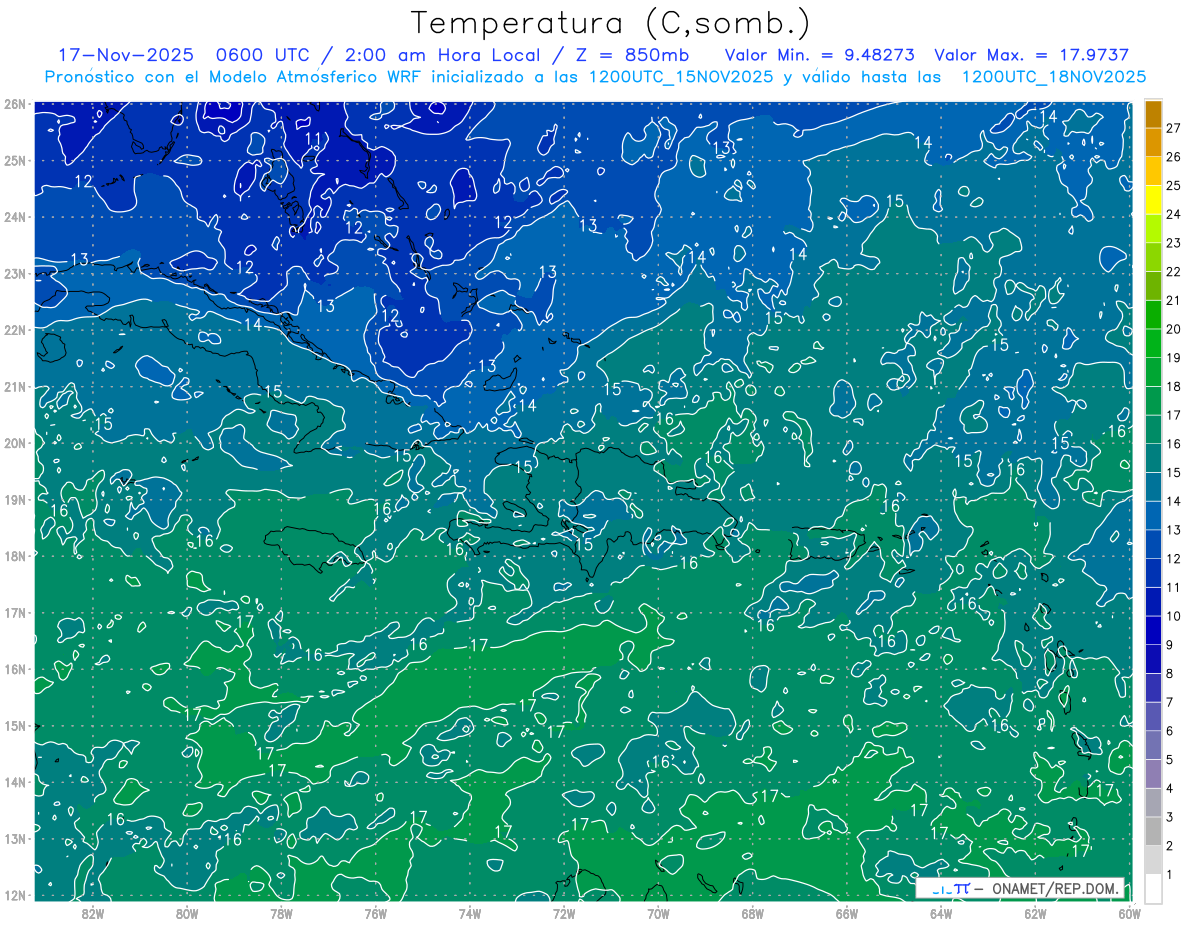The height and width of the screenshot is (927, 1200).
Task: Click the 'ONAMET/REP.DOM.' credit label
Action: click(x=1056, y=888)
